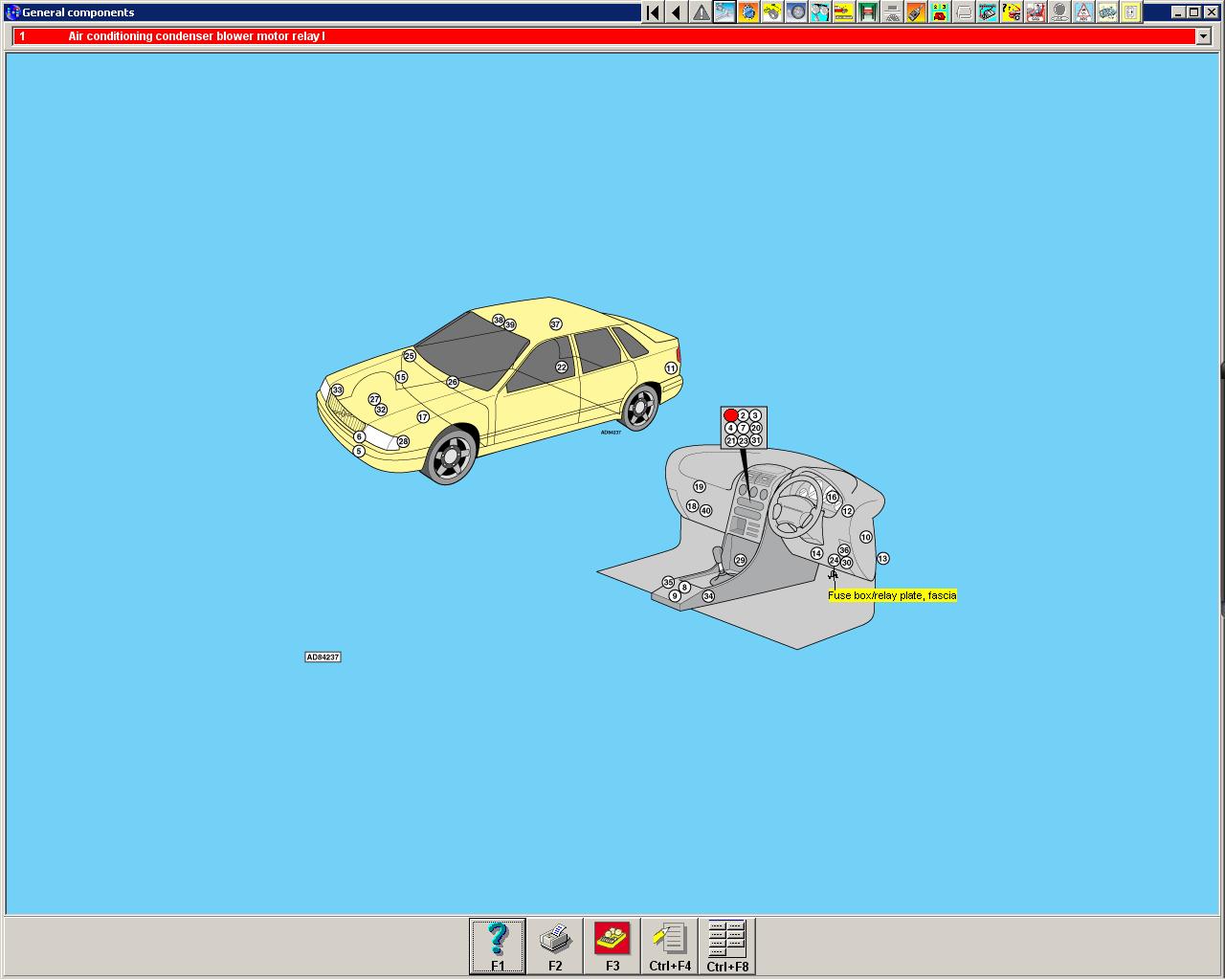
Task: Print using the F2 printer button
Action: pyautogui.click(x=555, y=947)
